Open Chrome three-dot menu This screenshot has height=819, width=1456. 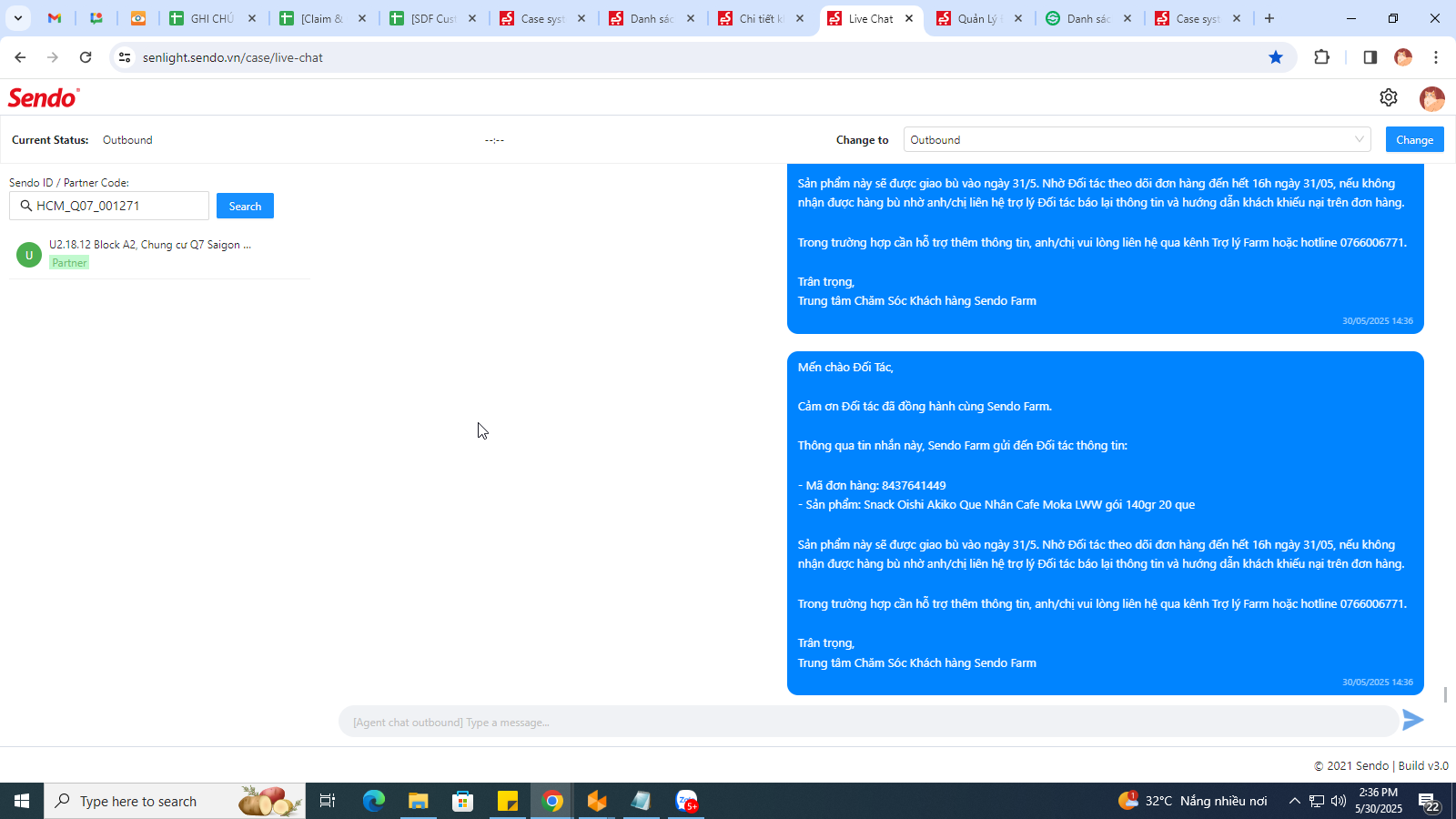pos(1436,57)
